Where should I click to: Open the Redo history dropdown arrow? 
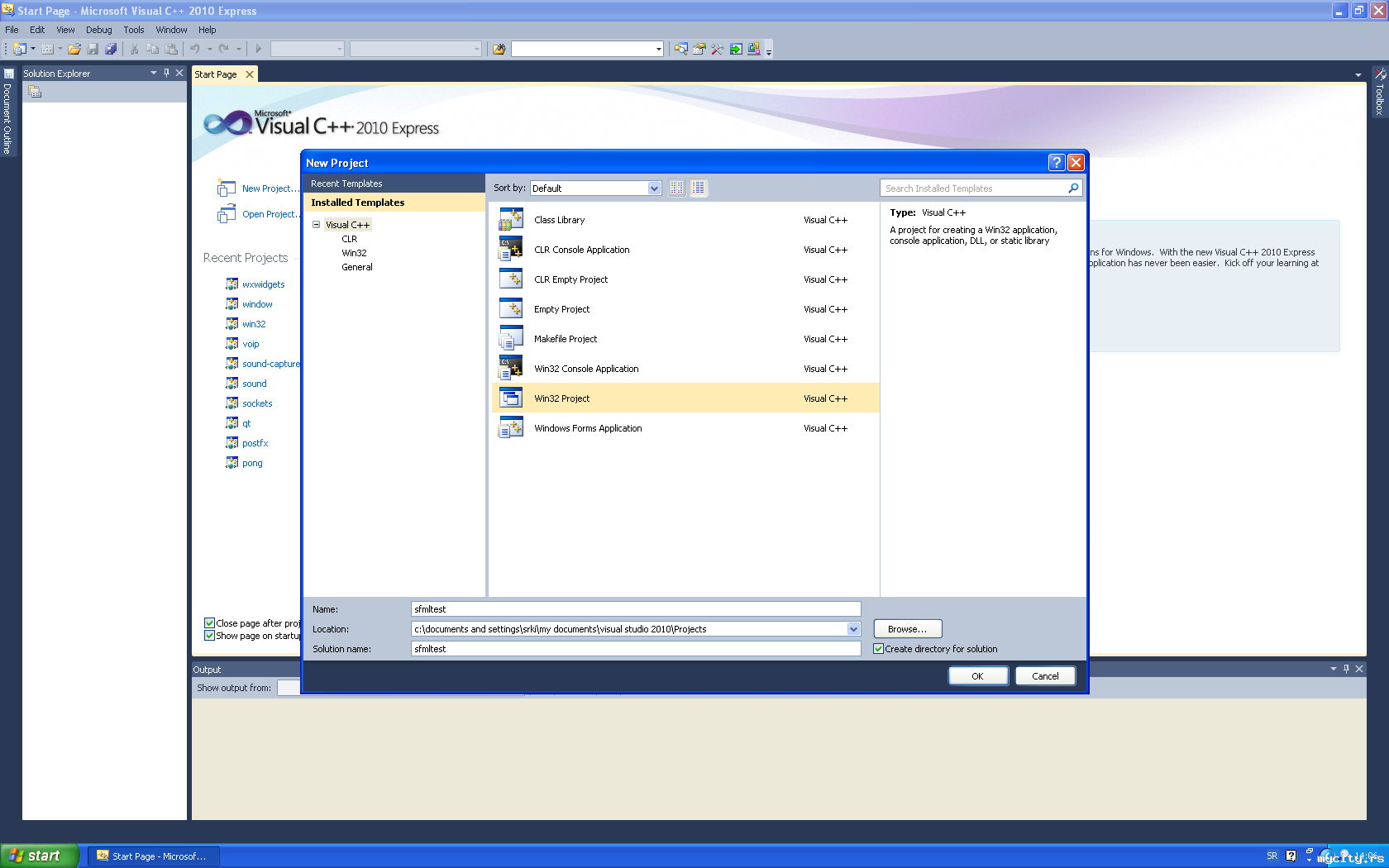[x=239, y=49]
